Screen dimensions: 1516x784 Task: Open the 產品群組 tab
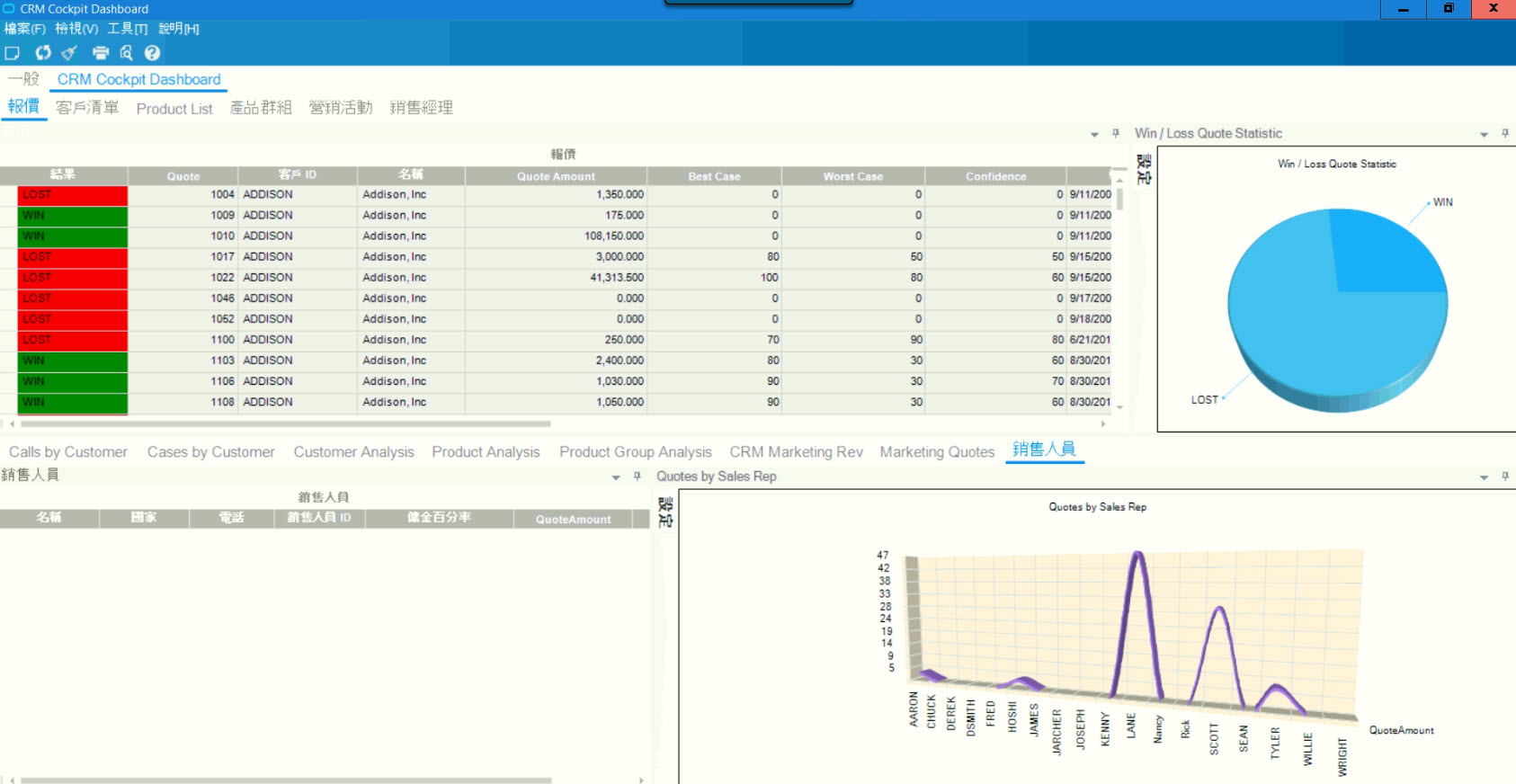pos(261,108)
